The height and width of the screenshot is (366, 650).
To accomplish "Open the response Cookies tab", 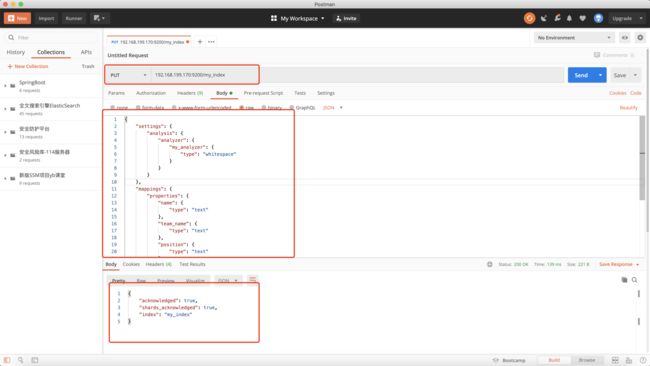I will tap(131, 264).
